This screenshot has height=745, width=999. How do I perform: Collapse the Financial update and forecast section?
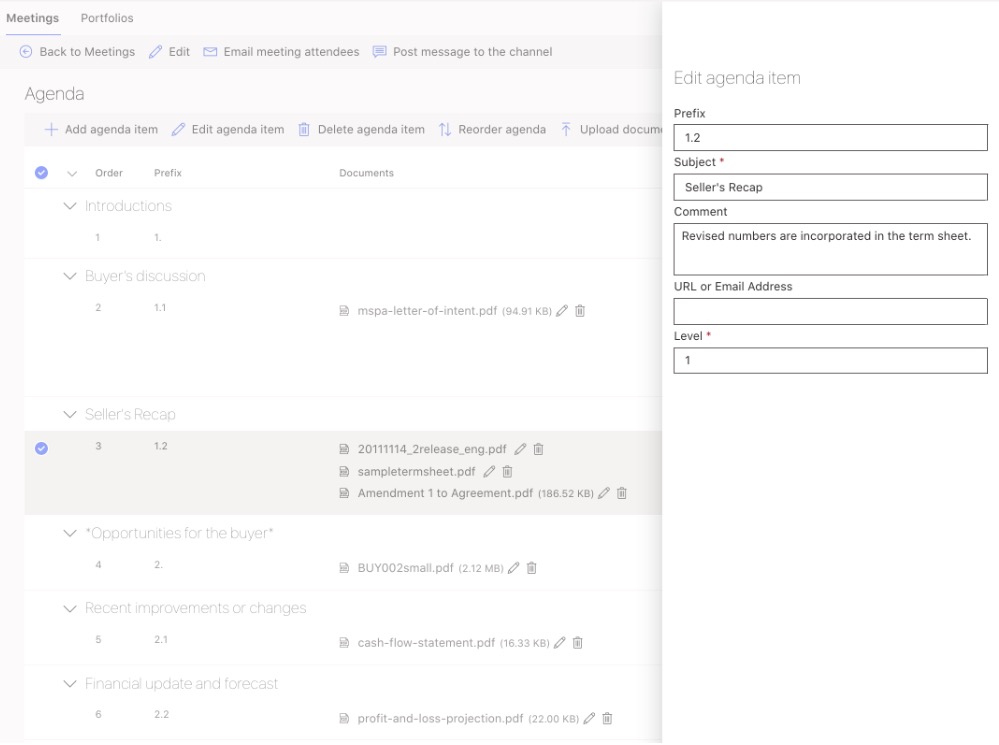click(68, 683)
